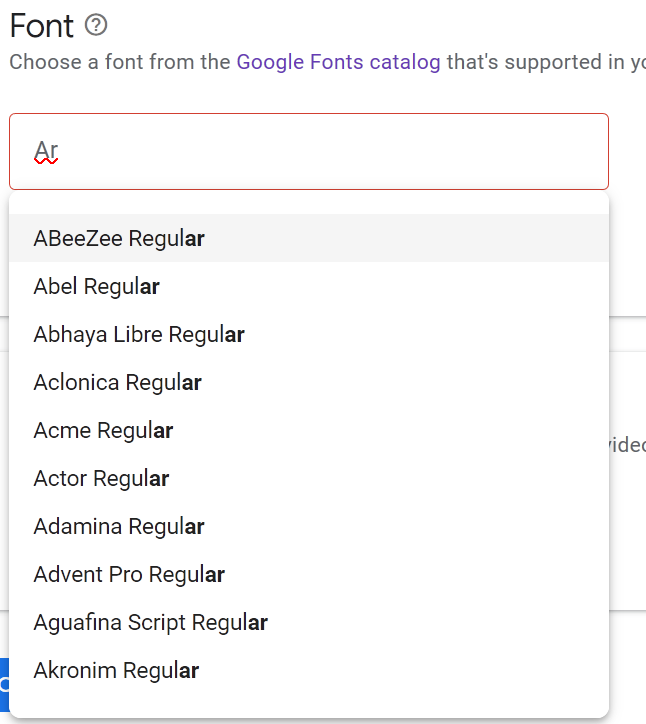Click the typed "Ar" text in font field
The width and height of the screenshot is (646, 724).
point(46,152)
